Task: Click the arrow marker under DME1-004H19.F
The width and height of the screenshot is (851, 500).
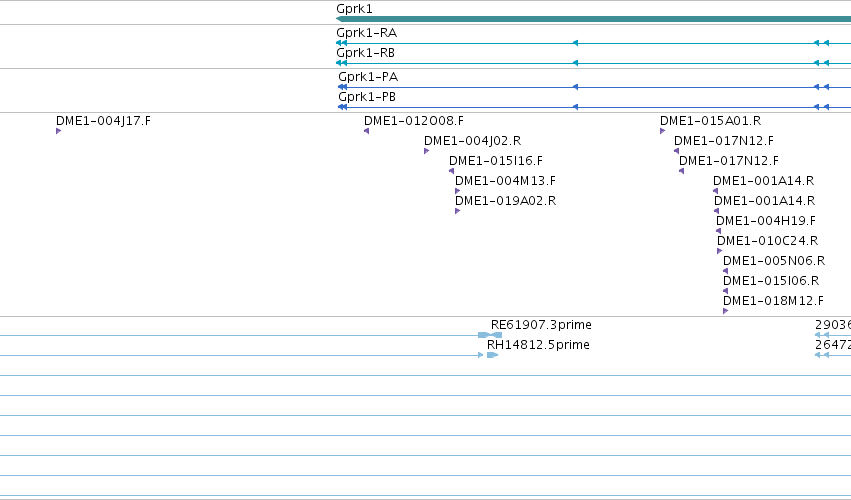Action: 719,231
